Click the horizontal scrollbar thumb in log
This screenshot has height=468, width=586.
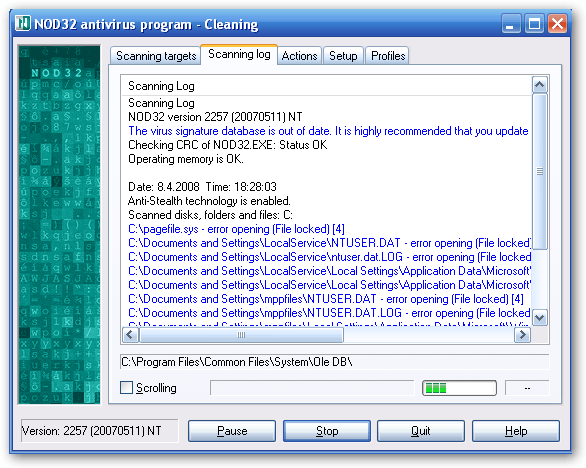pos(241,335)
